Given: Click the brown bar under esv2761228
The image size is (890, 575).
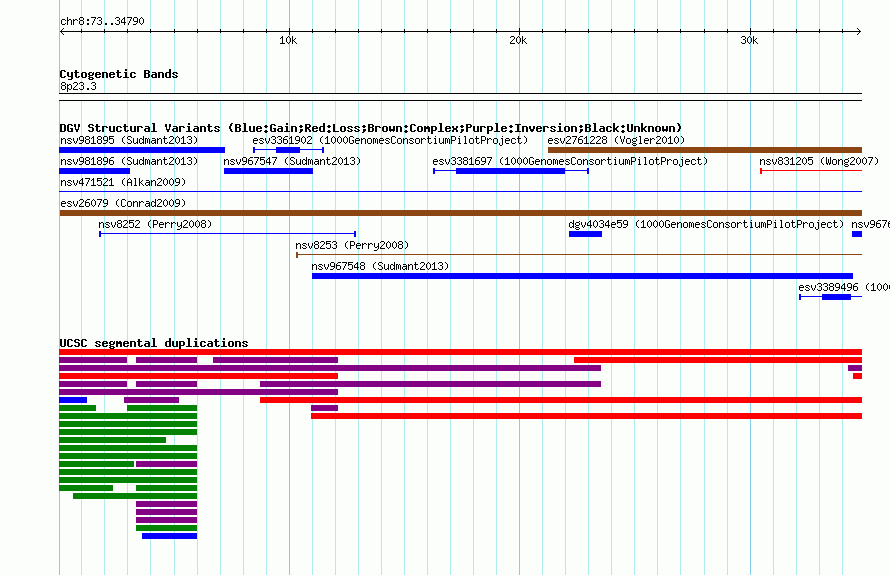Looking at the screenshot, I should click(x=704, y=150).
